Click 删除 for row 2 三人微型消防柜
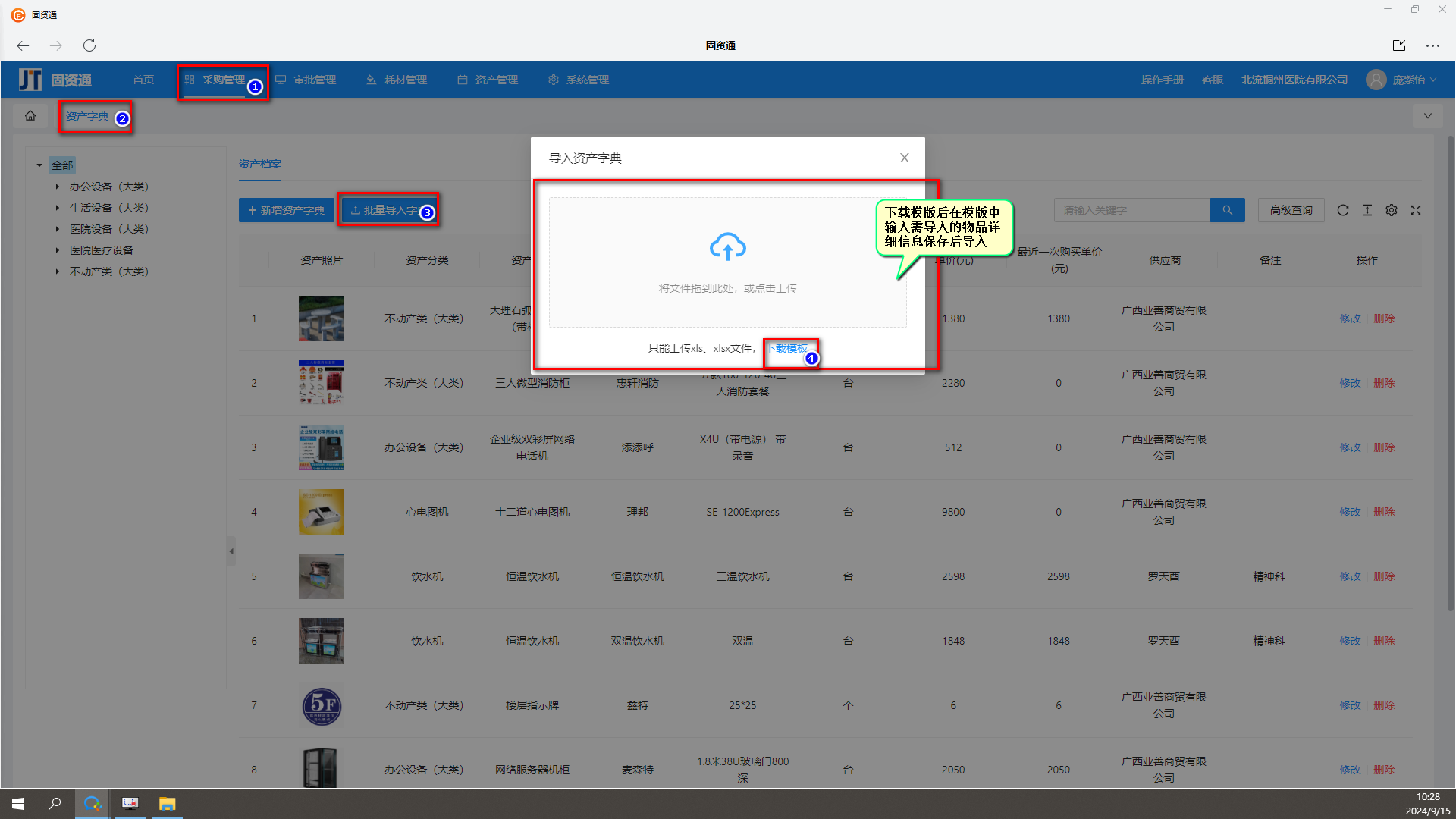Viewport: 1456px width, 819px height. (x=1384, y=383)
